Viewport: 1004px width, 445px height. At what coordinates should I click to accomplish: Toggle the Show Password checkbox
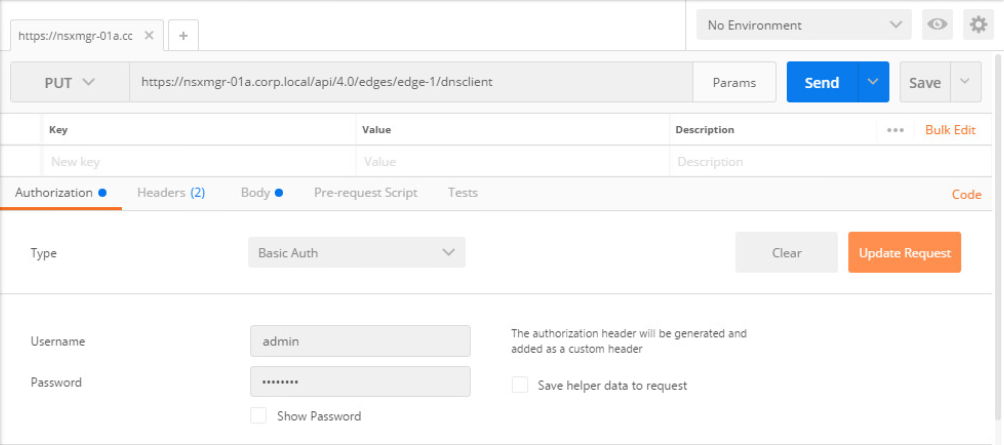pyautogui.click(x=258, y=416)
